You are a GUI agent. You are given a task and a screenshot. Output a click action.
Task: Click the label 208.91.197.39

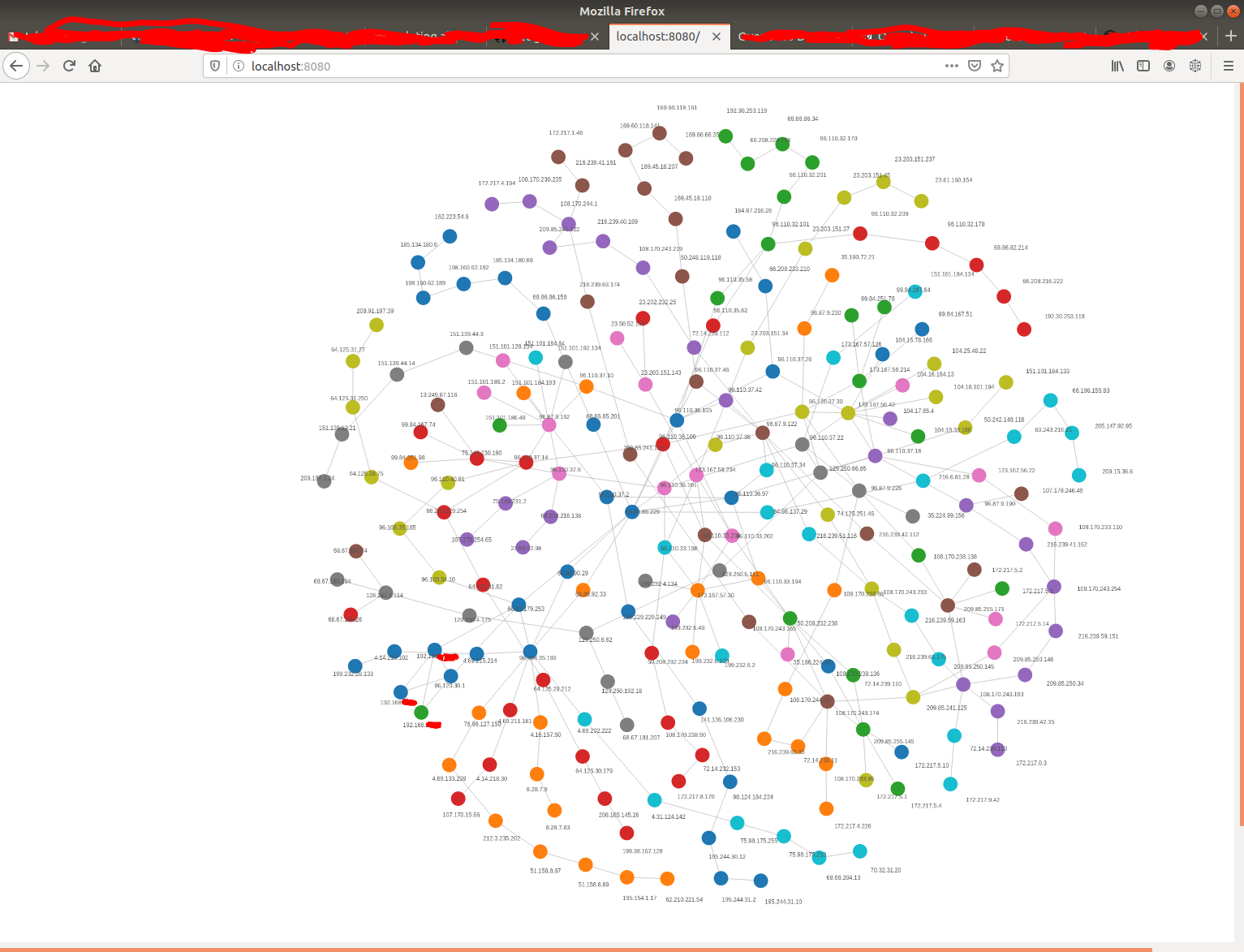375,312
